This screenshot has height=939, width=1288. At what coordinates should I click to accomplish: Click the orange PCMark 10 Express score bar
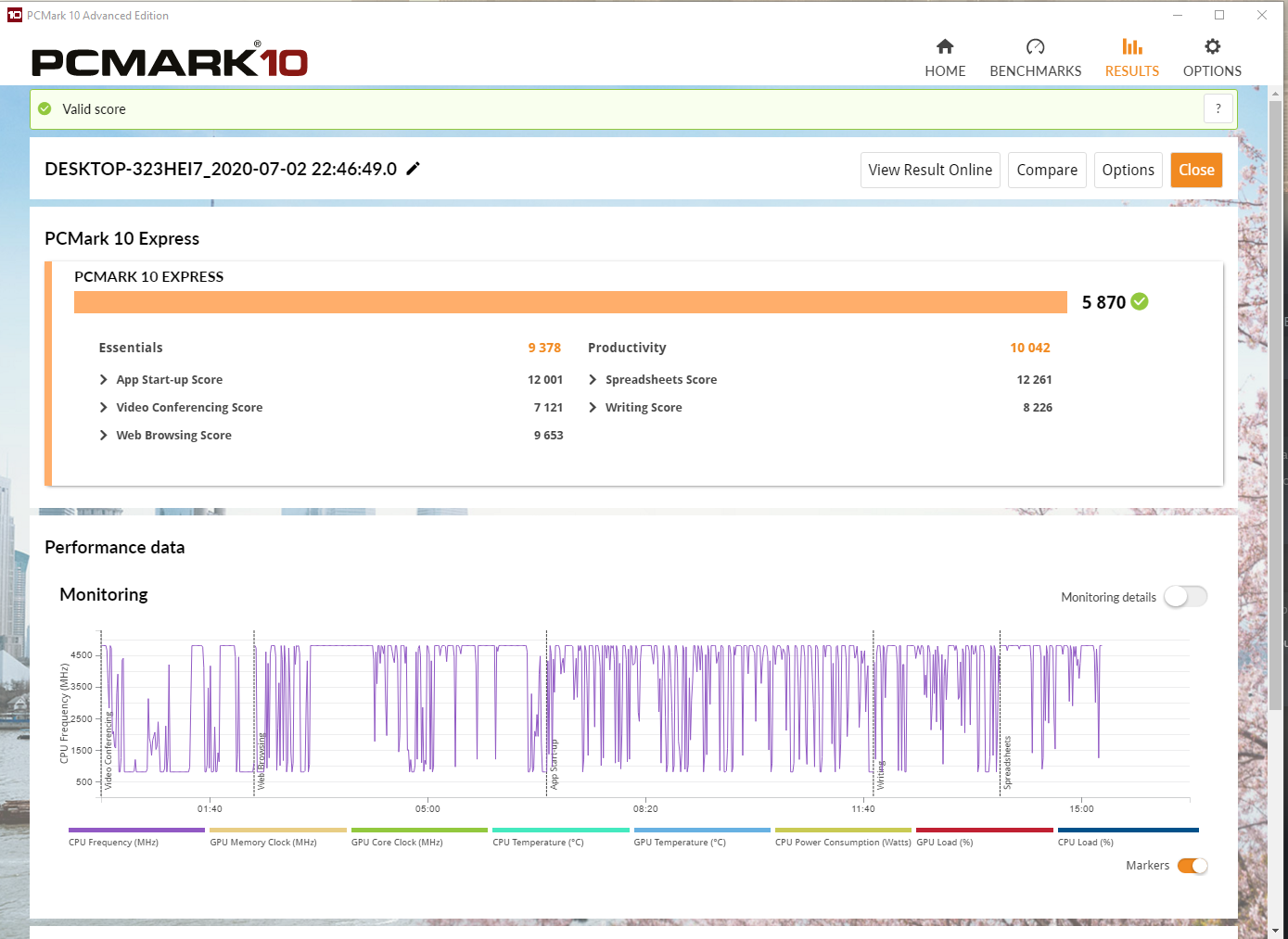[x=570, y=302]
